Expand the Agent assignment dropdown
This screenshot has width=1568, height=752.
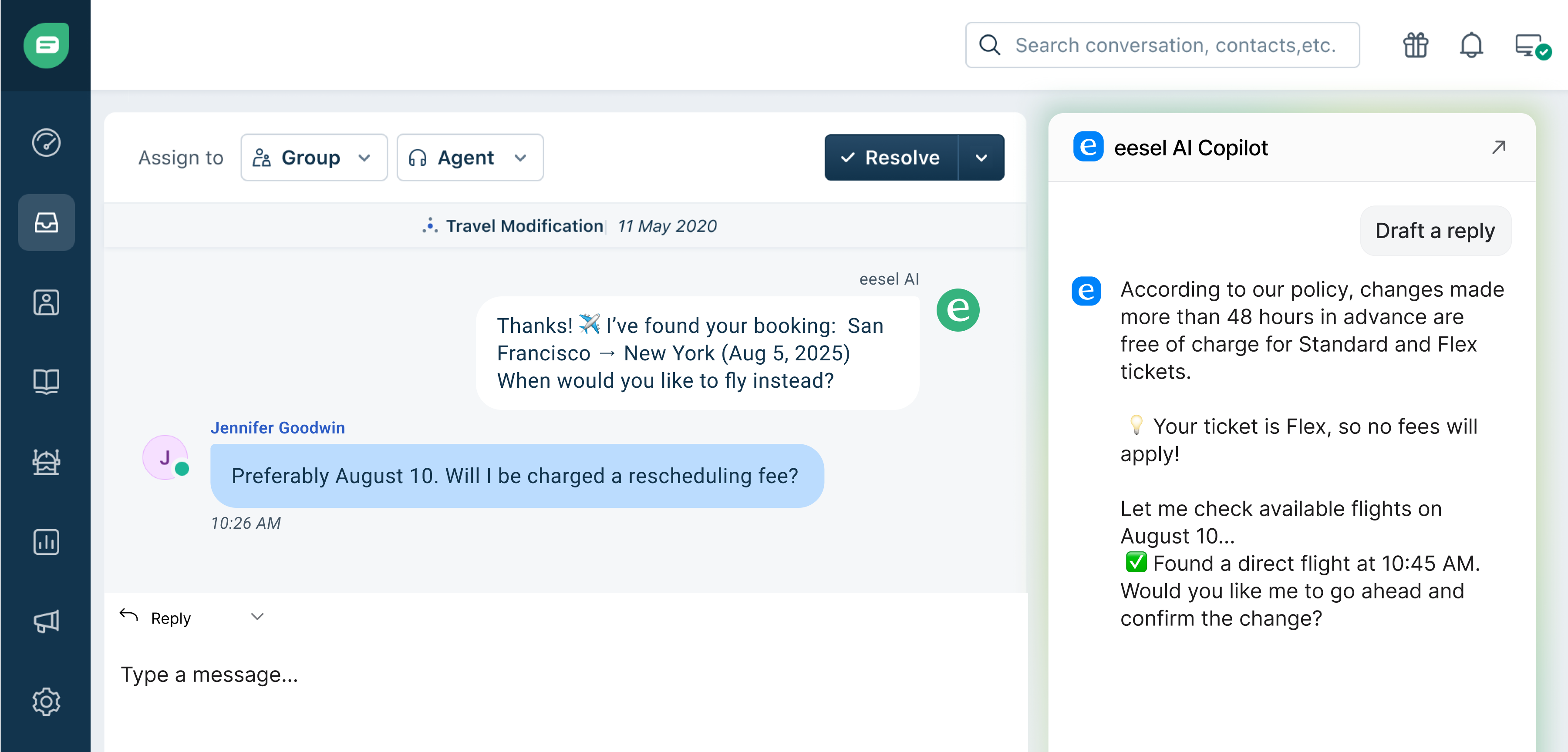point(469,158)
